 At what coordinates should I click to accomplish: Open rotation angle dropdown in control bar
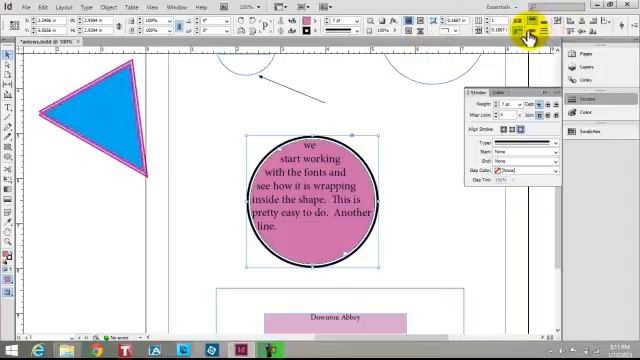tap(227, 20)
